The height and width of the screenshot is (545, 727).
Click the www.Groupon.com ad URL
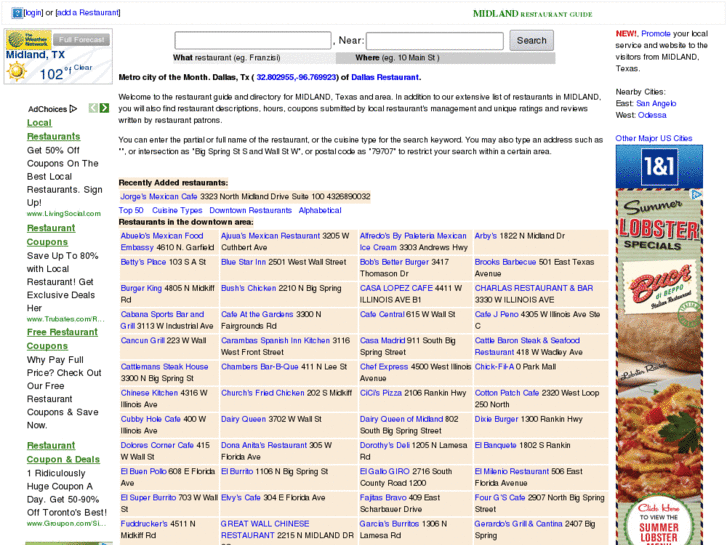coord(66,523)
